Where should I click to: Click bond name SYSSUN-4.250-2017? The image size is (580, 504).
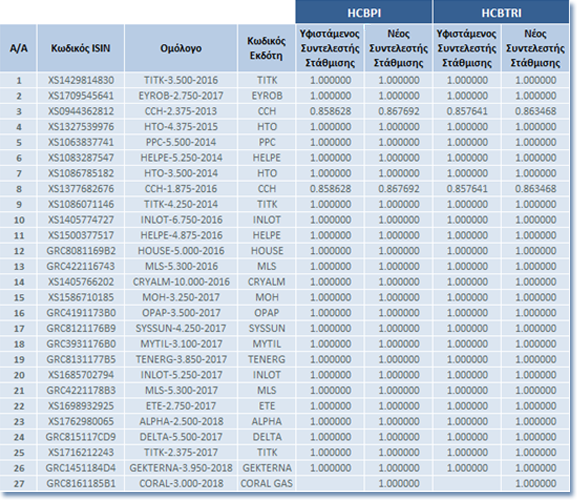(181, 329)
